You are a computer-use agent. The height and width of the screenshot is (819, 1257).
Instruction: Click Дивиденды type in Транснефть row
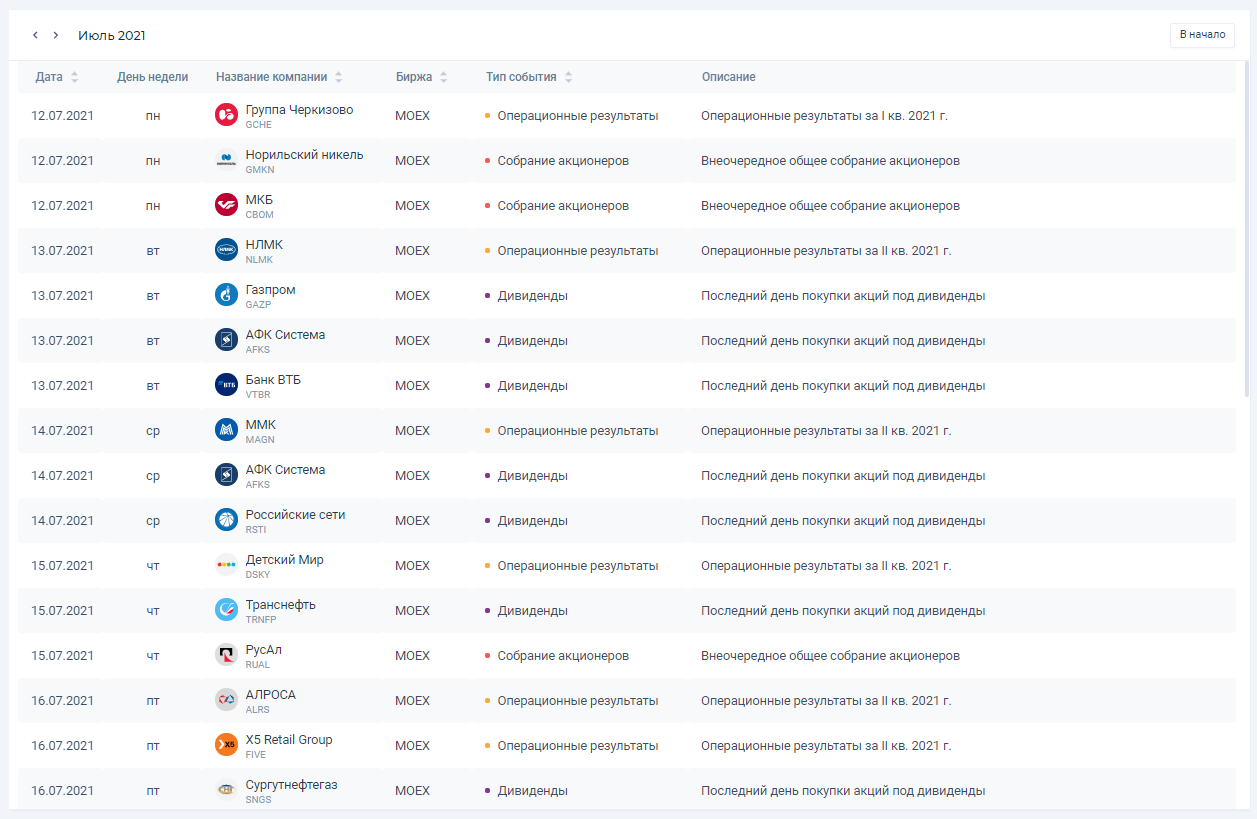click(x=533, y=610)
